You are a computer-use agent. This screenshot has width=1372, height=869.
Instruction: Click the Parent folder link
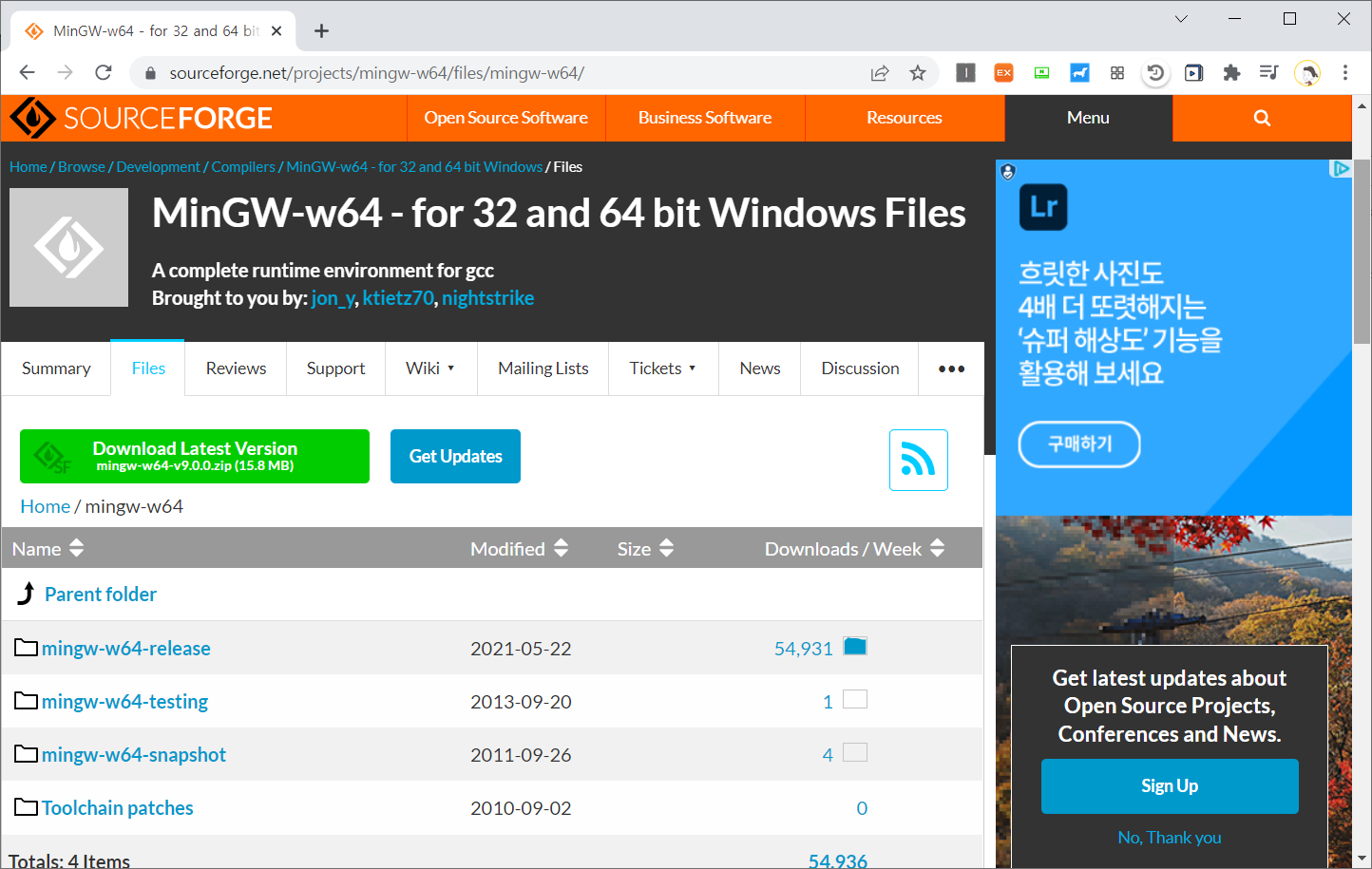(101, 594)
